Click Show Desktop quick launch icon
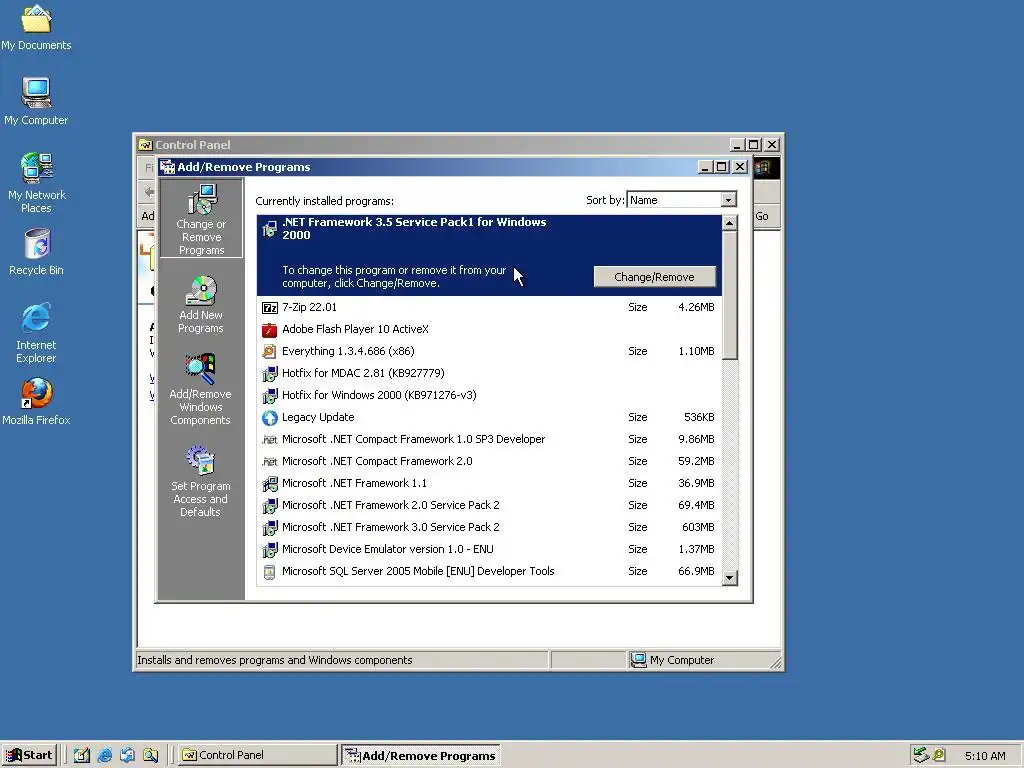 coord(82,755)
